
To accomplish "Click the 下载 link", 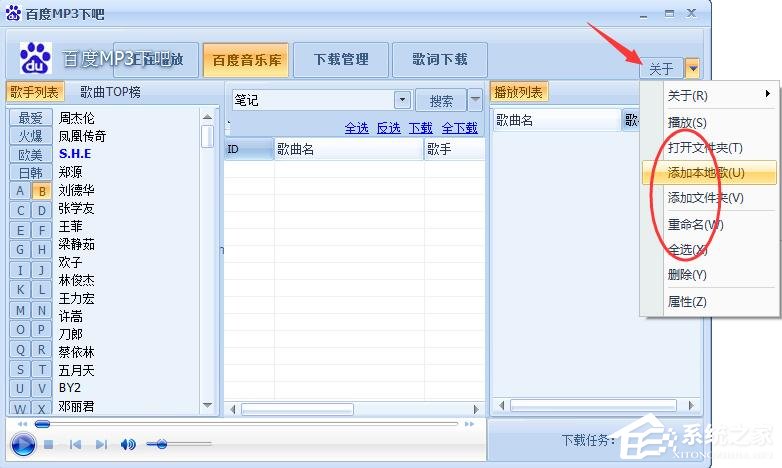I will 420,128.
